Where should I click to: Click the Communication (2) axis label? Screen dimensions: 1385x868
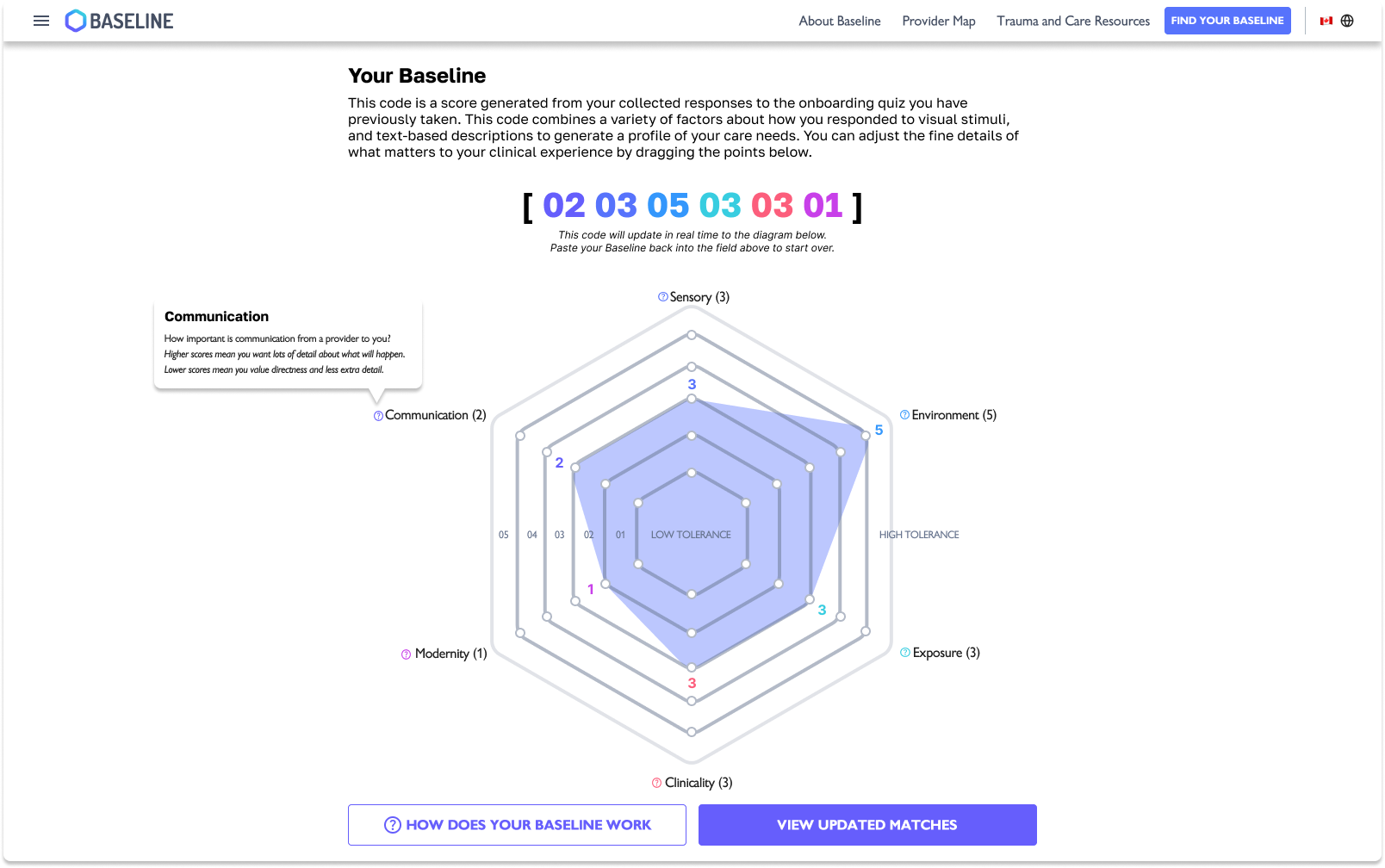click(x=436, y=415)
